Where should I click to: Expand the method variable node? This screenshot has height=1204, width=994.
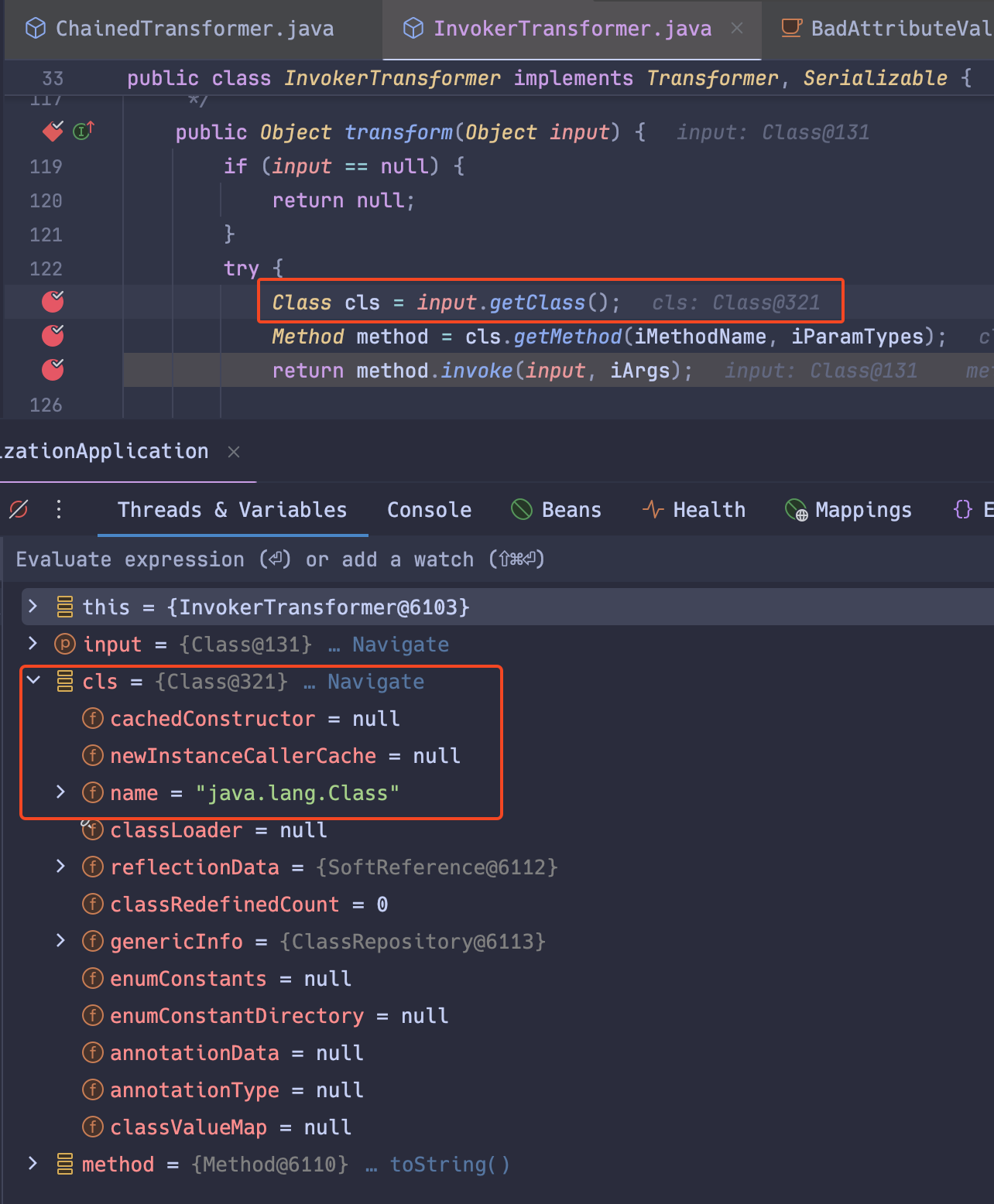coord(33,1164)
